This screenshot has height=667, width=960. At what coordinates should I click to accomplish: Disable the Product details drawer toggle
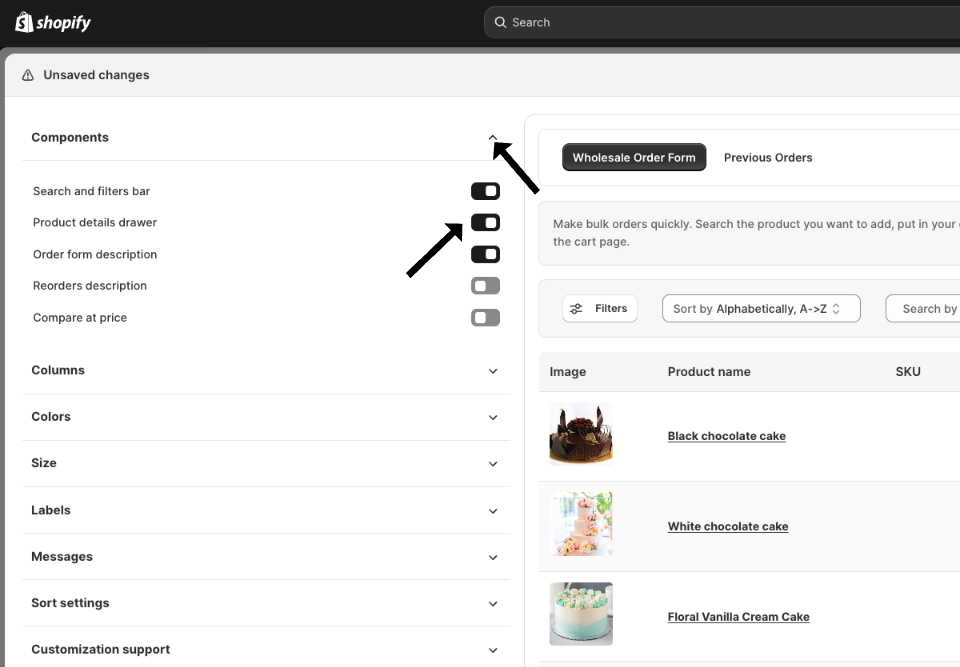(485, 223)
